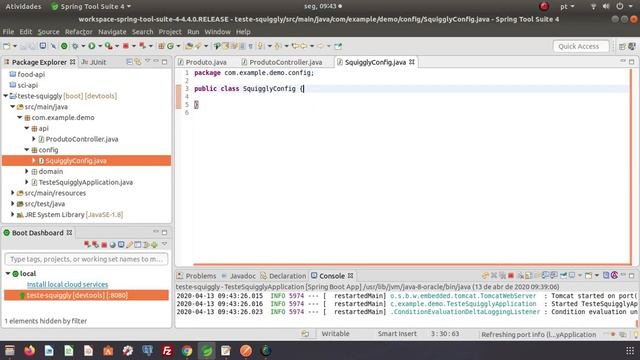Toggle Word Wrap in Console toolbar
This screenshot has width=640, height=360.
[537, 276]
